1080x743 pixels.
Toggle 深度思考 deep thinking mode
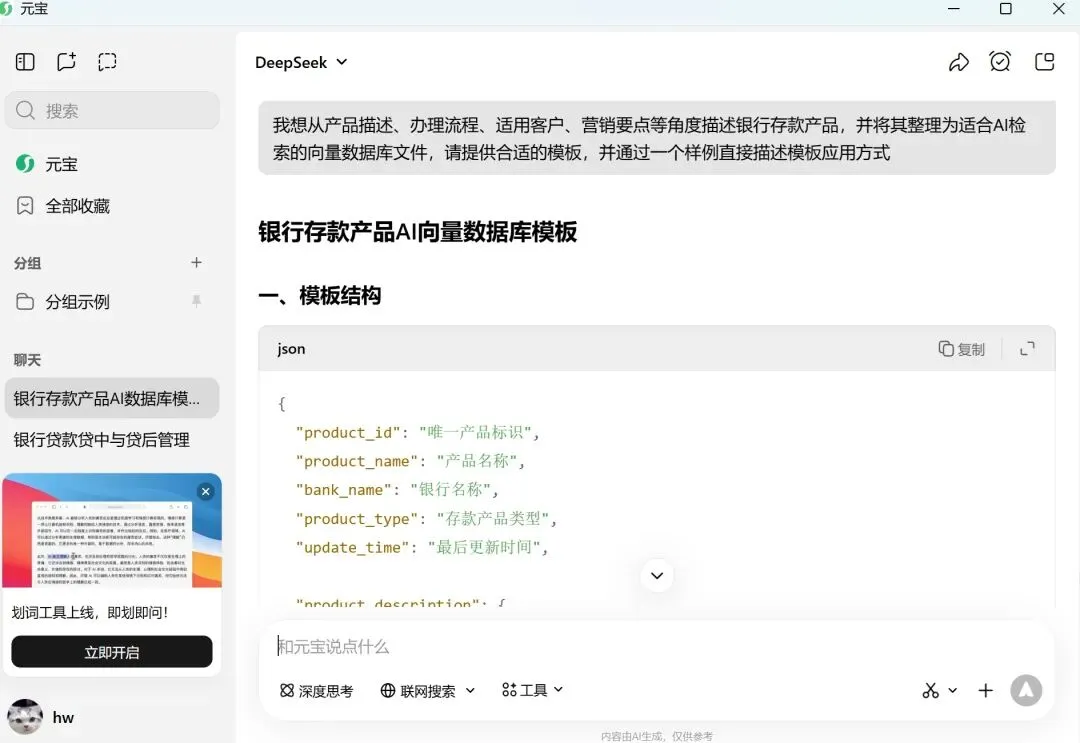[316, 690]
